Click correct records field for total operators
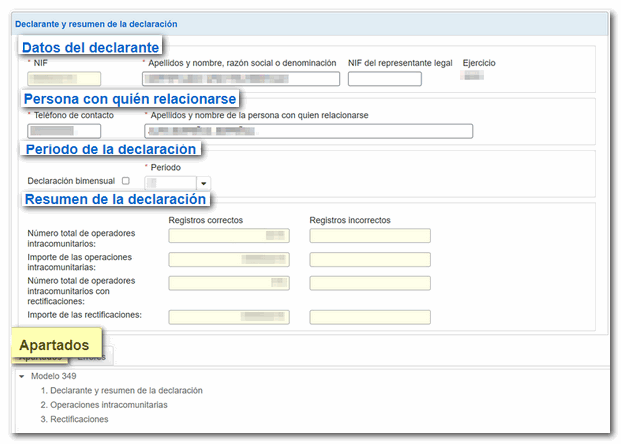621x444 pixels. 229,236
